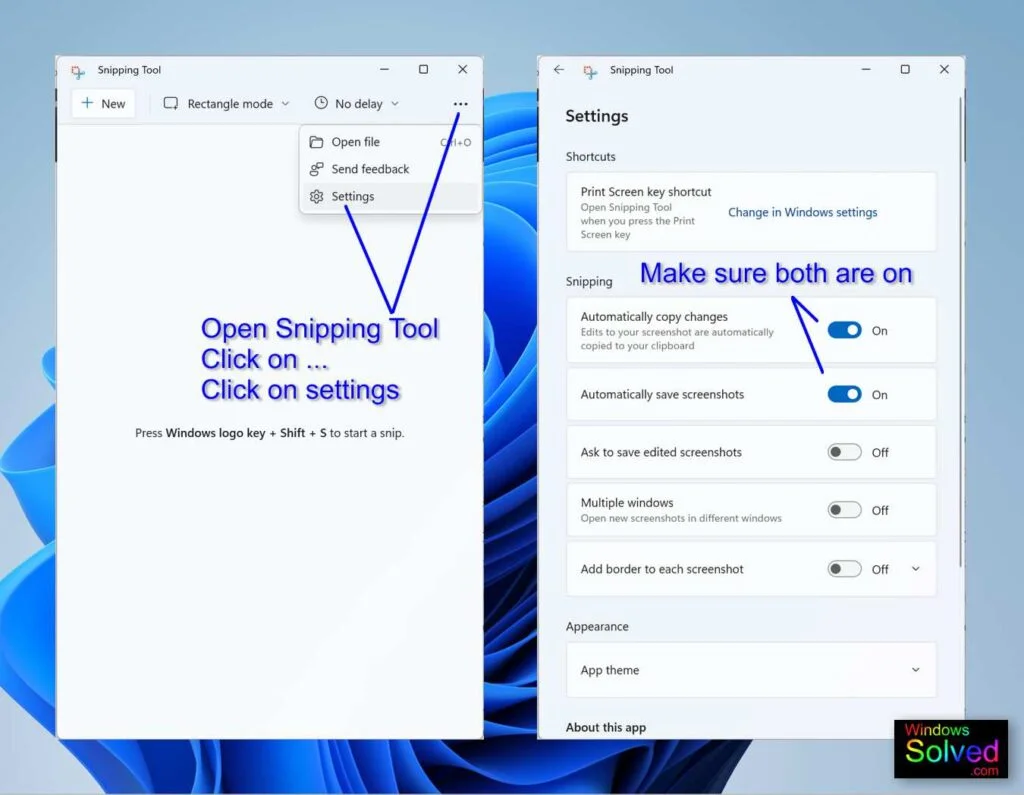1024x795 pixels.
Task: Click Snipping Tool app icon in Settings window
Action: (590, 71)
